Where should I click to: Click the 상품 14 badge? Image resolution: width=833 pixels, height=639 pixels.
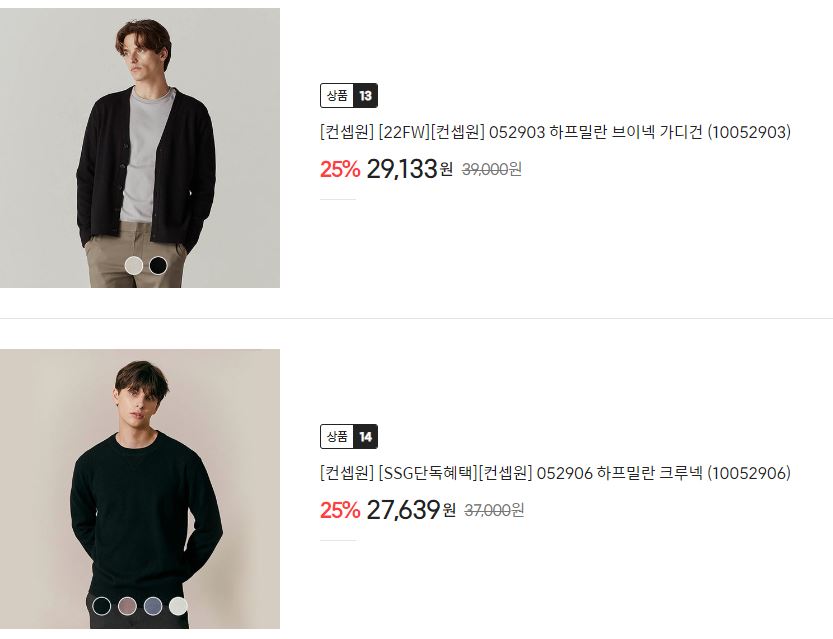pyautogui.click(x=349, y=437)
